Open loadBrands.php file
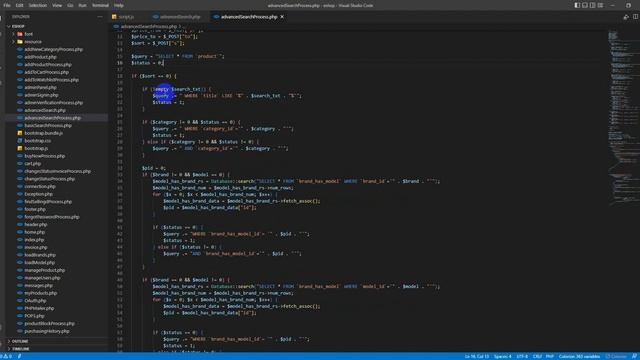Viewport: 640px width, 360px height. pyautogui.click(x=40, y=255)
